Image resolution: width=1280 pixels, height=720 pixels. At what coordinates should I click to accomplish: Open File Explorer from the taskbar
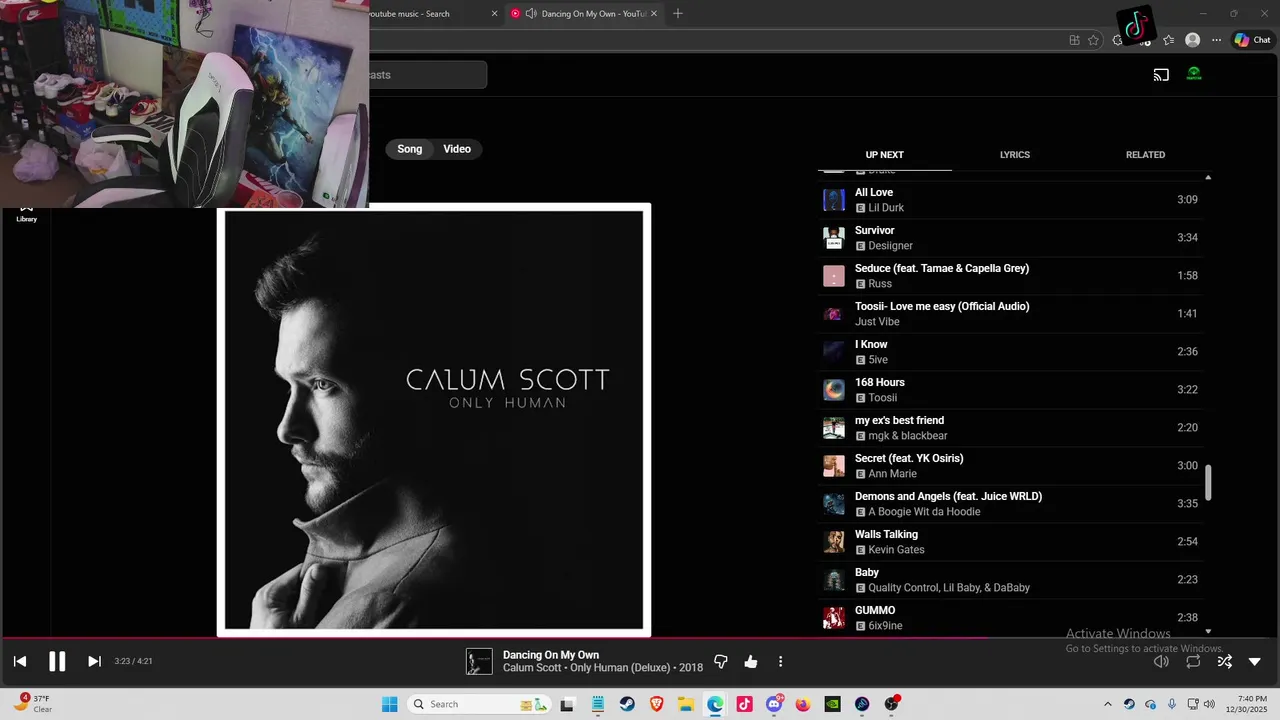(686, 704)
